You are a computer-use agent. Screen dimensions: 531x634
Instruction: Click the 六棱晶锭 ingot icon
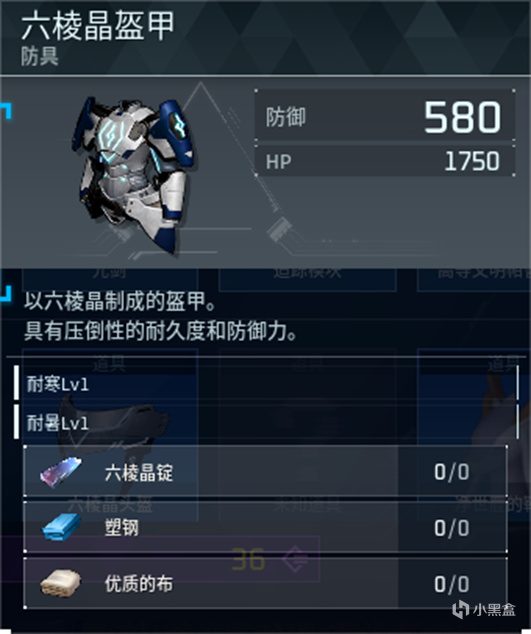(61, 473)
